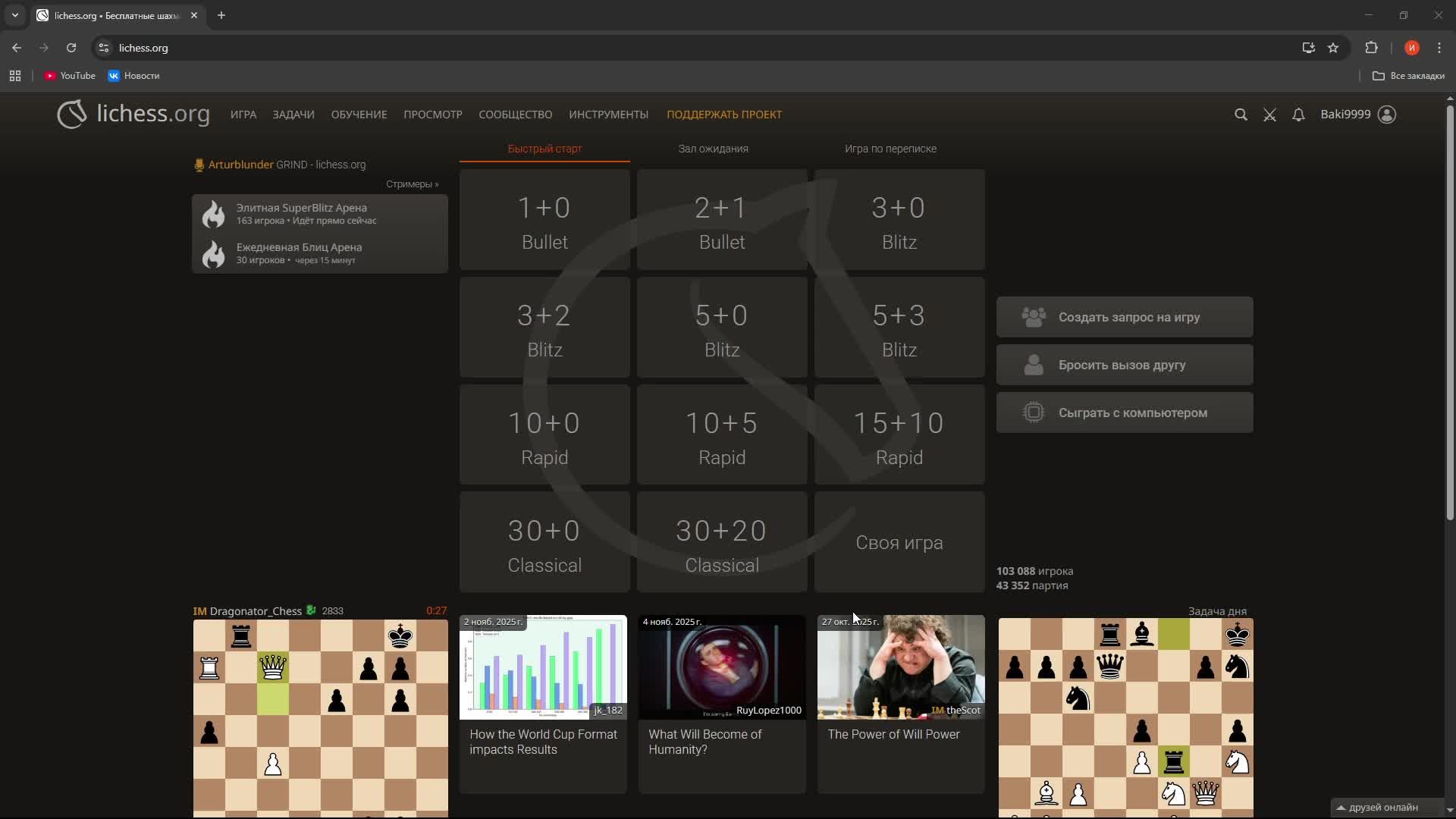Open Baki9999 user menu dropdown
The width and height of the screenshot is (1456, 819).
tap(1357, 115)
